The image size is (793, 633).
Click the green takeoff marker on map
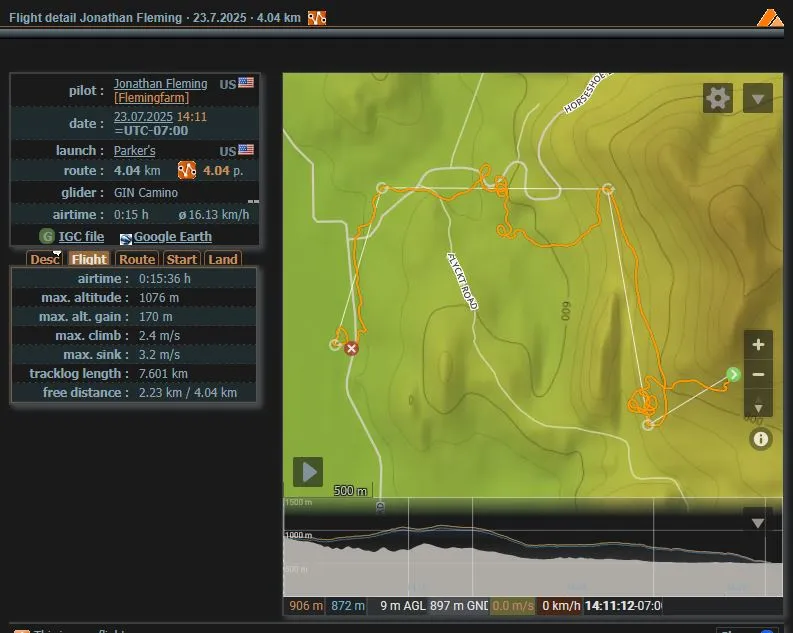(x=733, y=374)
